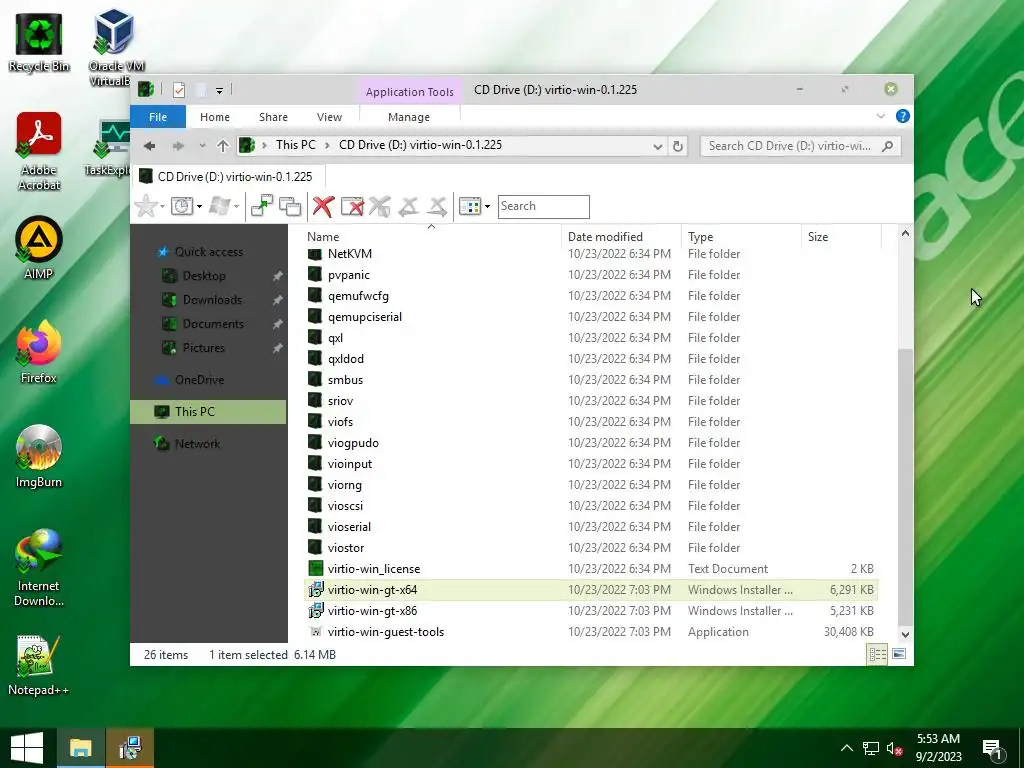Image resolution: width=1024 pixels, height=768 pixels.
Task: Show hidden tray icons chevron
Action: (x=846, y=748)
